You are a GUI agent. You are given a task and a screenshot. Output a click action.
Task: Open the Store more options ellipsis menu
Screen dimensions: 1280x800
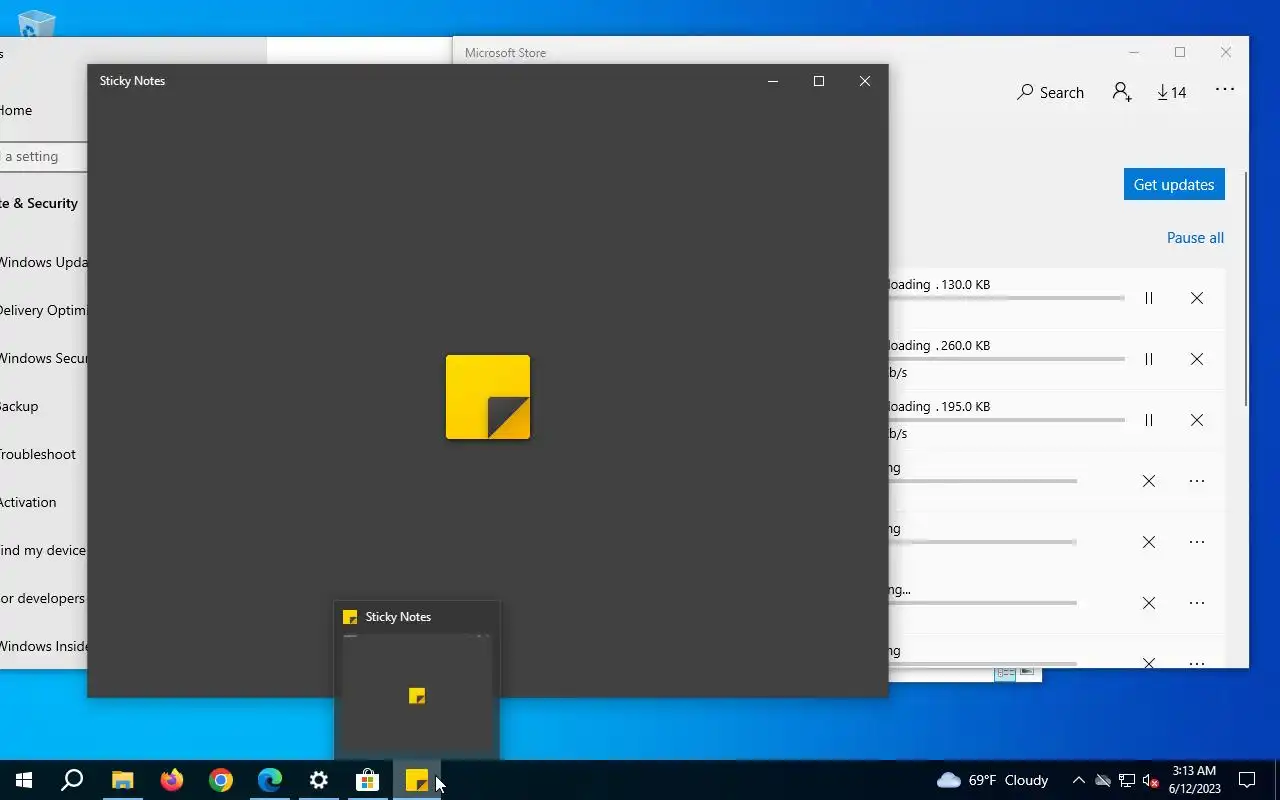point(1225,90)
